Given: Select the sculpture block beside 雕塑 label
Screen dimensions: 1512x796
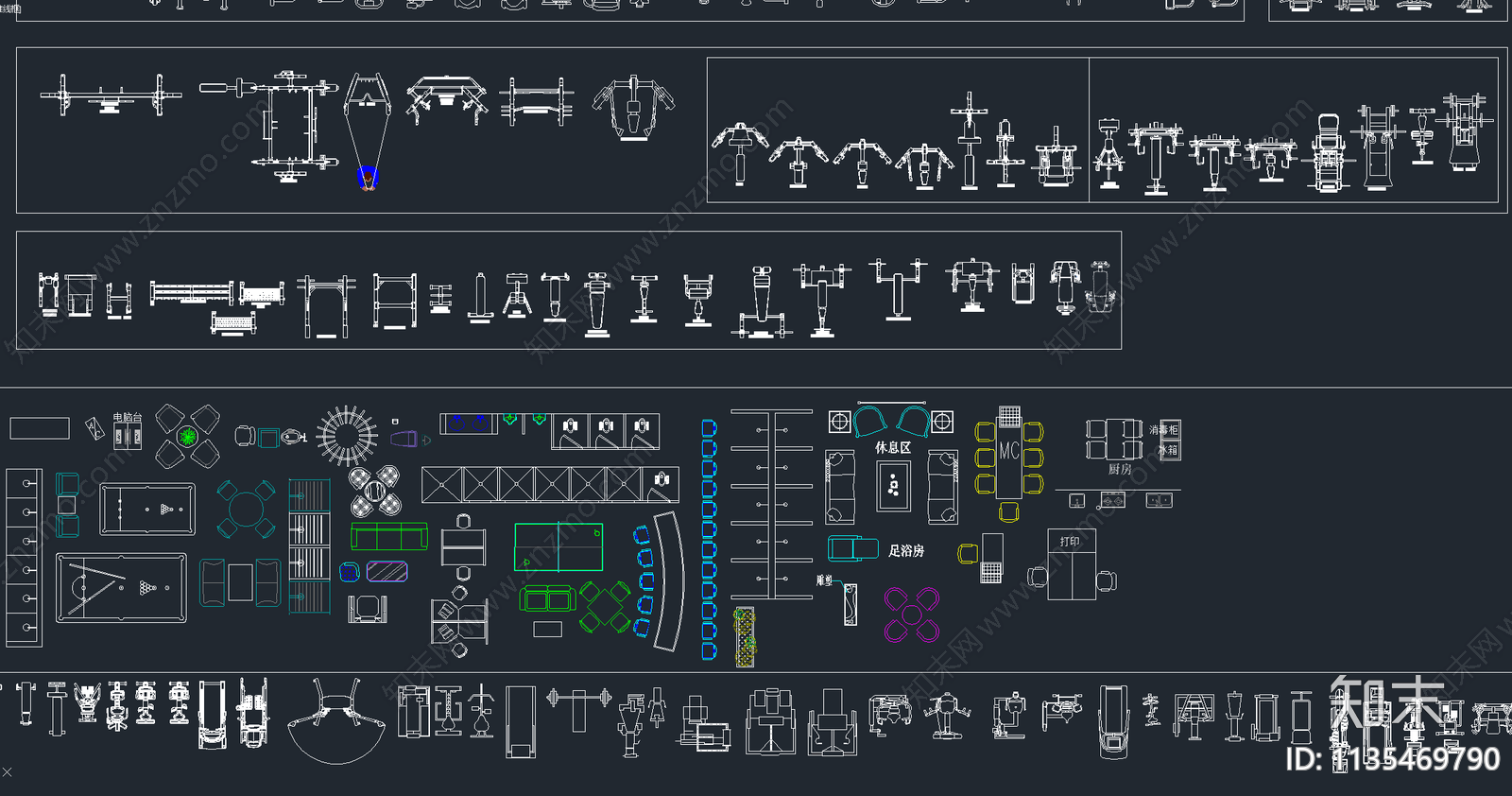Looking at the screenshot, I should (850, 604).
